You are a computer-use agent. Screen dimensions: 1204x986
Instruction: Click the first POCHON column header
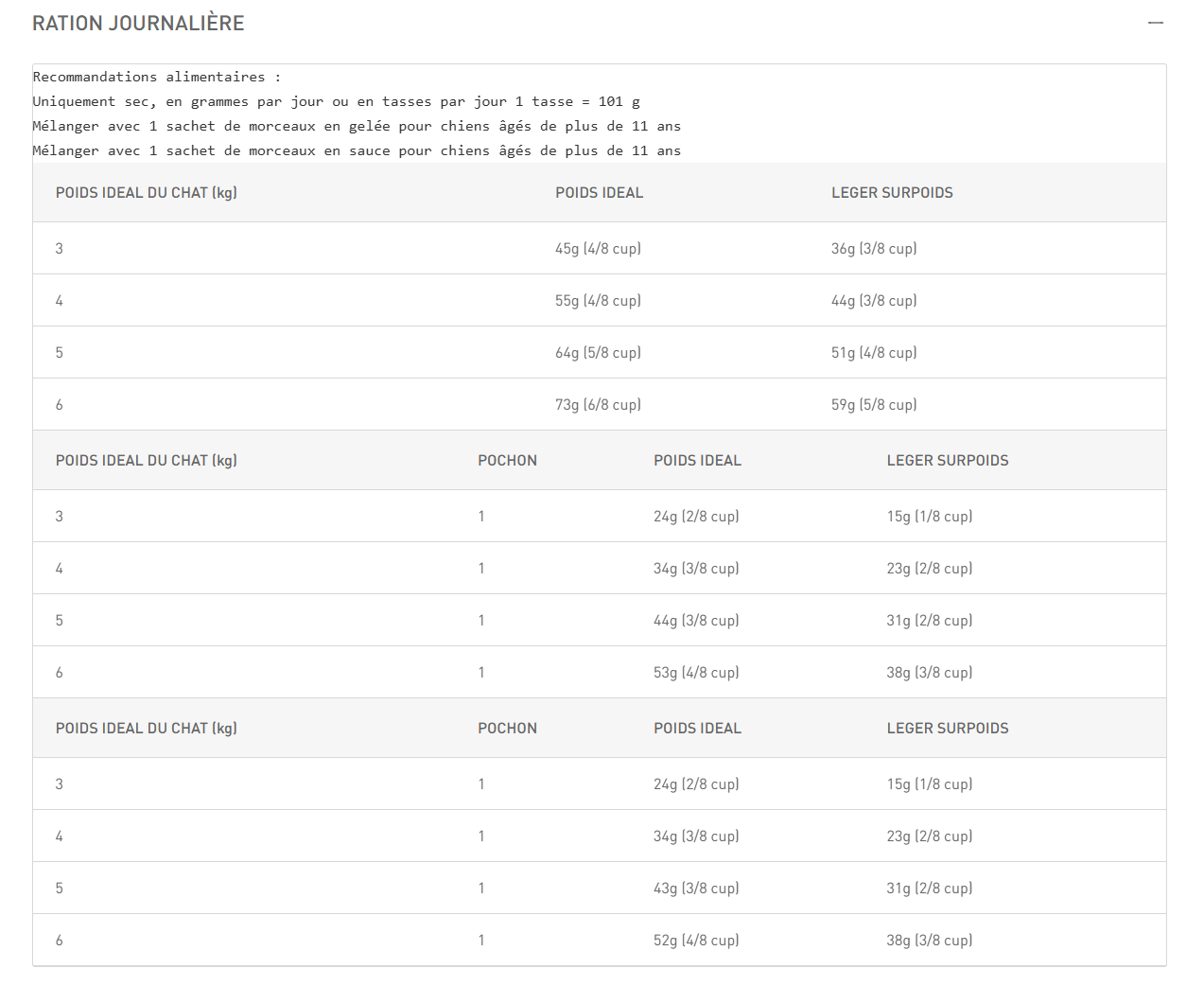coord(507,461)
